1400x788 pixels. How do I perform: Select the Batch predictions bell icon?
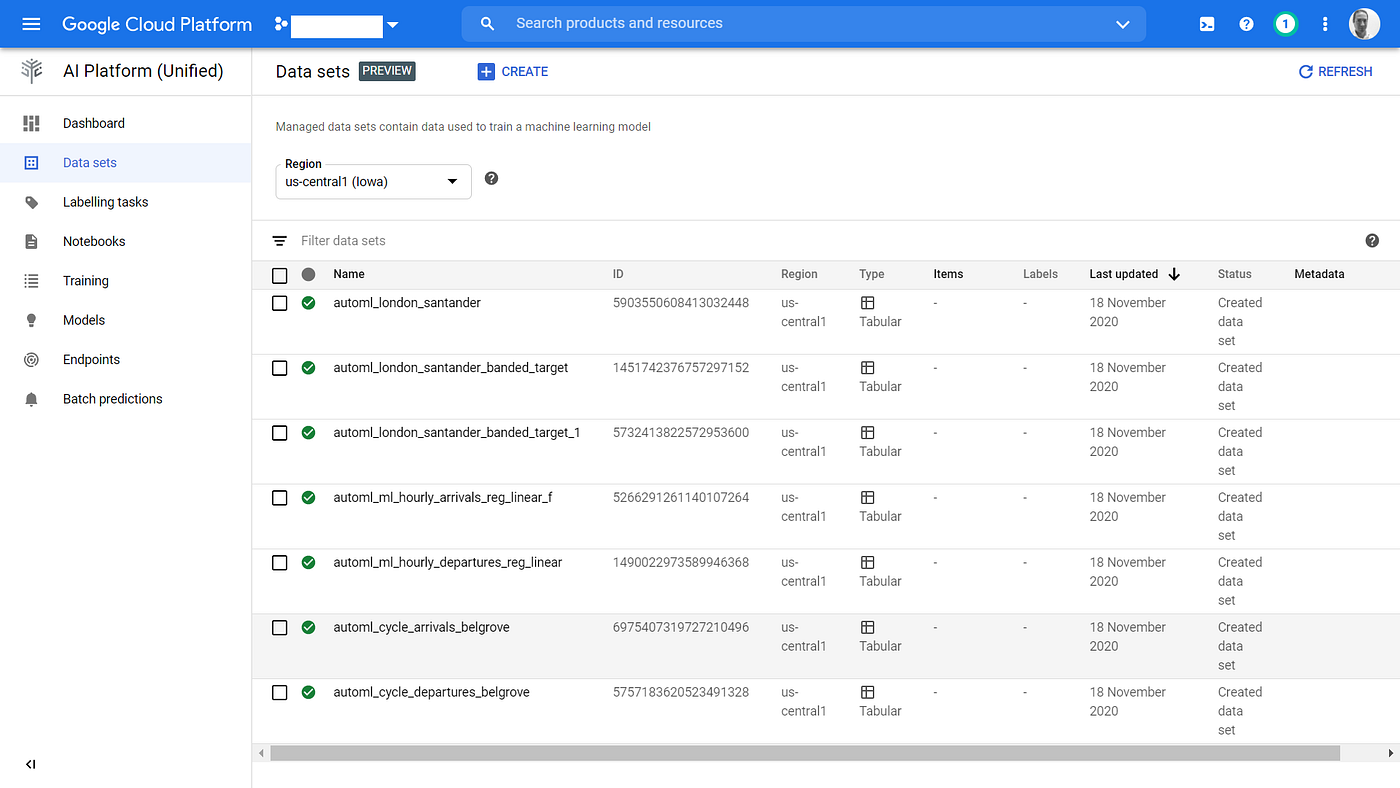click(31, 398)
